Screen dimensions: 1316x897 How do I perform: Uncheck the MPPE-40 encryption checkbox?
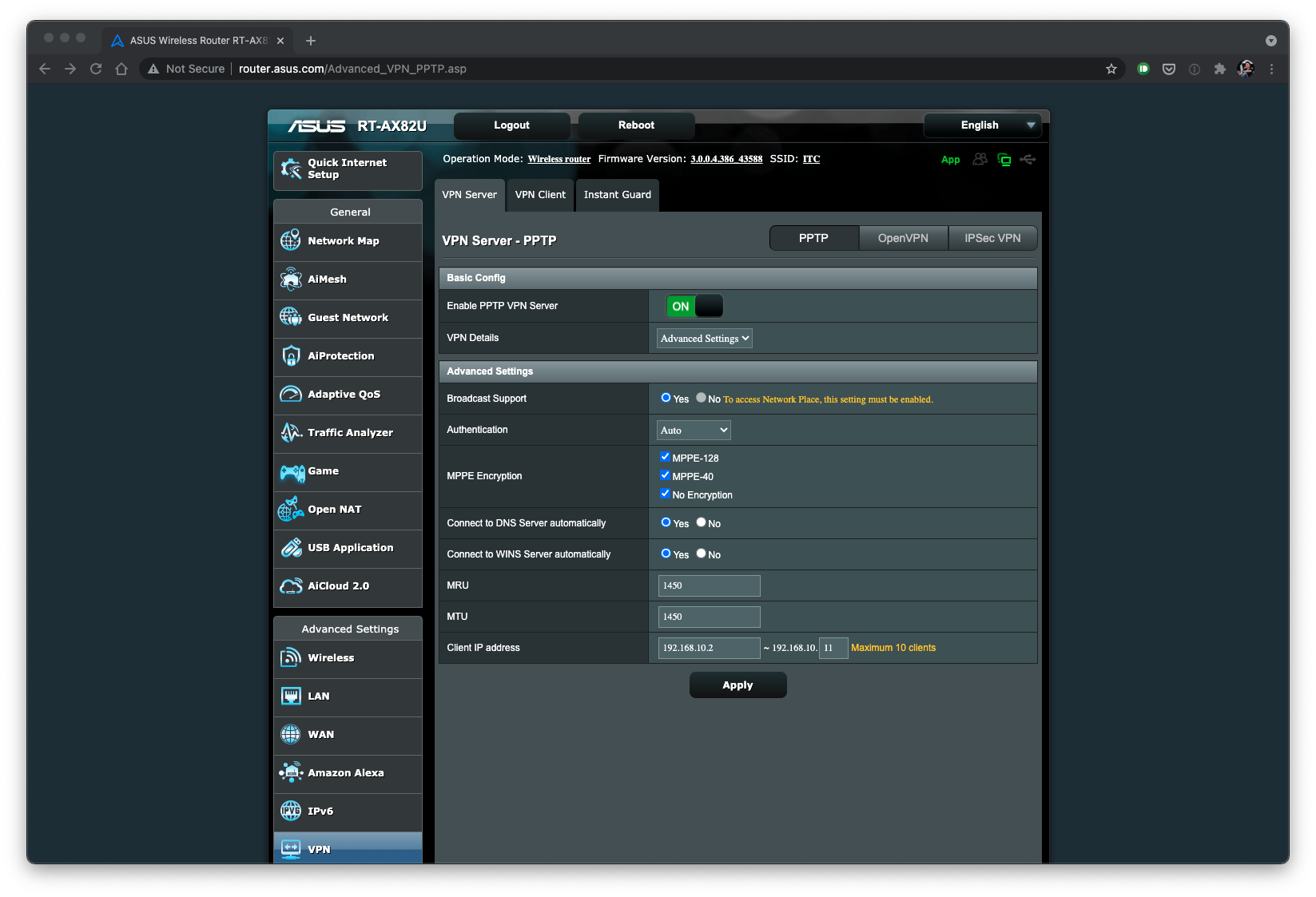[665, 475]
